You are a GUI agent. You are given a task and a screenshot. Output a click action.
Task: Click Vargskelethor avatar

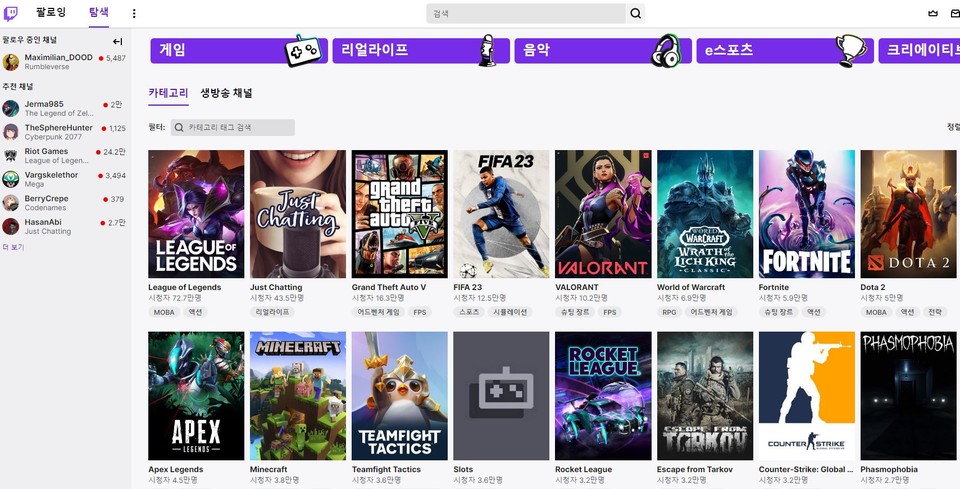click(x=10, y=179)
